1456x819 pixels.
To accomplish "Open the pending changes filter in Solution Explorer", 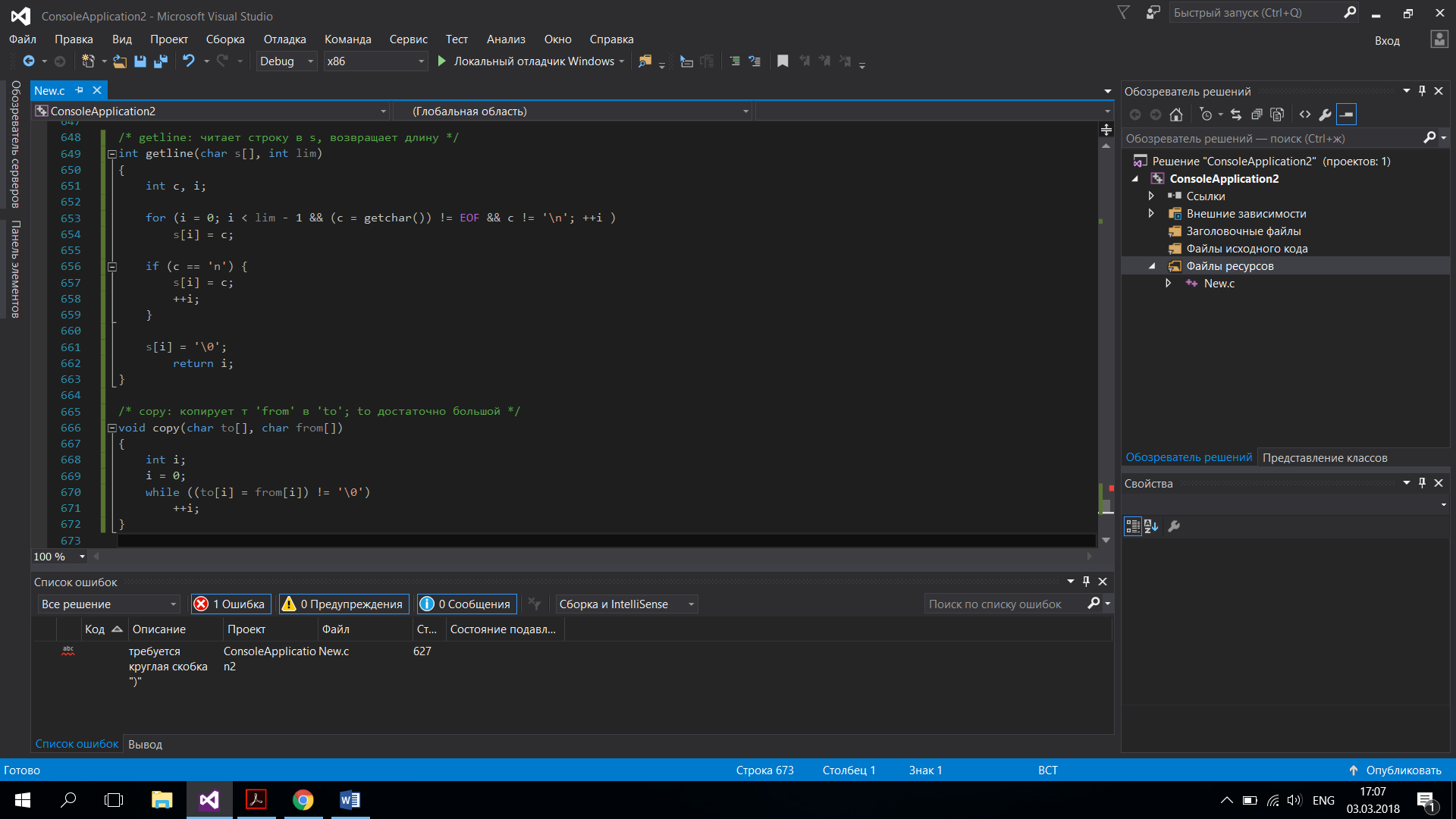I will [1207, 115].
